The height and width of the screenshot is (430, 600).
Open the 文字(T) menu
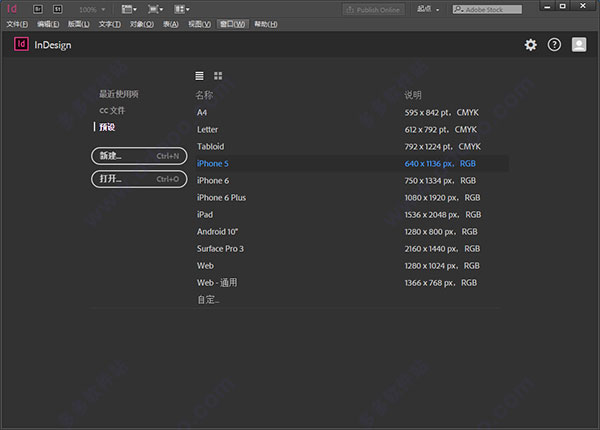(110, 24)
